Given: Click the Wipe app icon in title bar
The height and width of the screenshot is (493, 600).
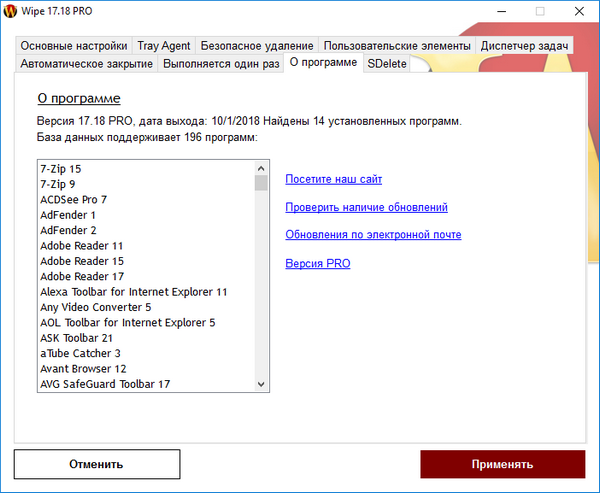Looking at the screenshot, I should (12, 12).
